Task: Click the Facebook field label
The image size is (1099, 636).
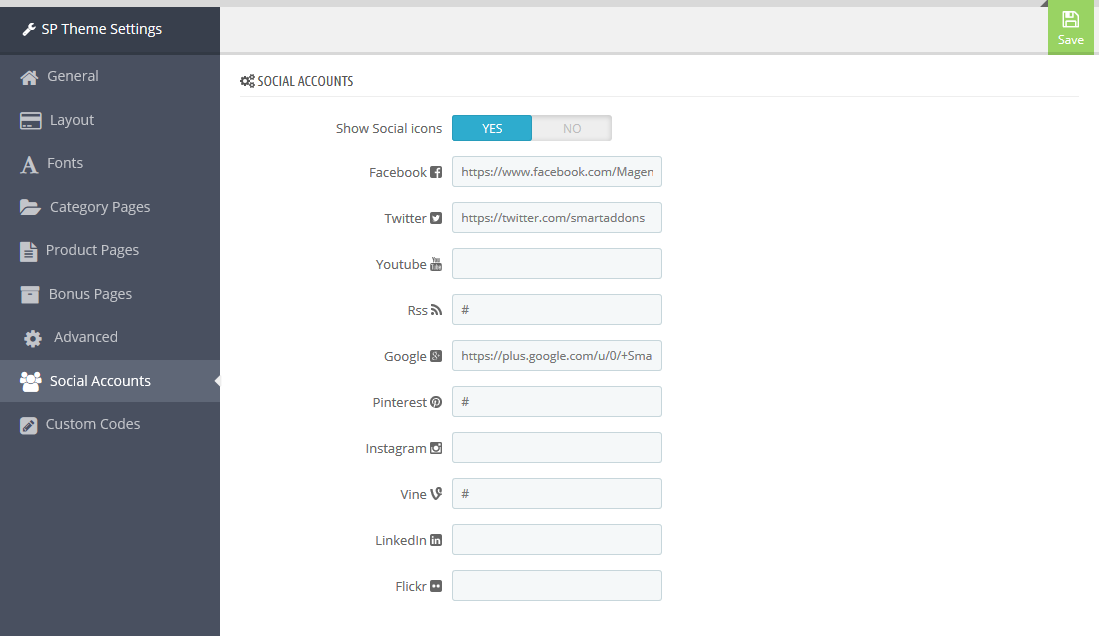Action: [397, 172]
